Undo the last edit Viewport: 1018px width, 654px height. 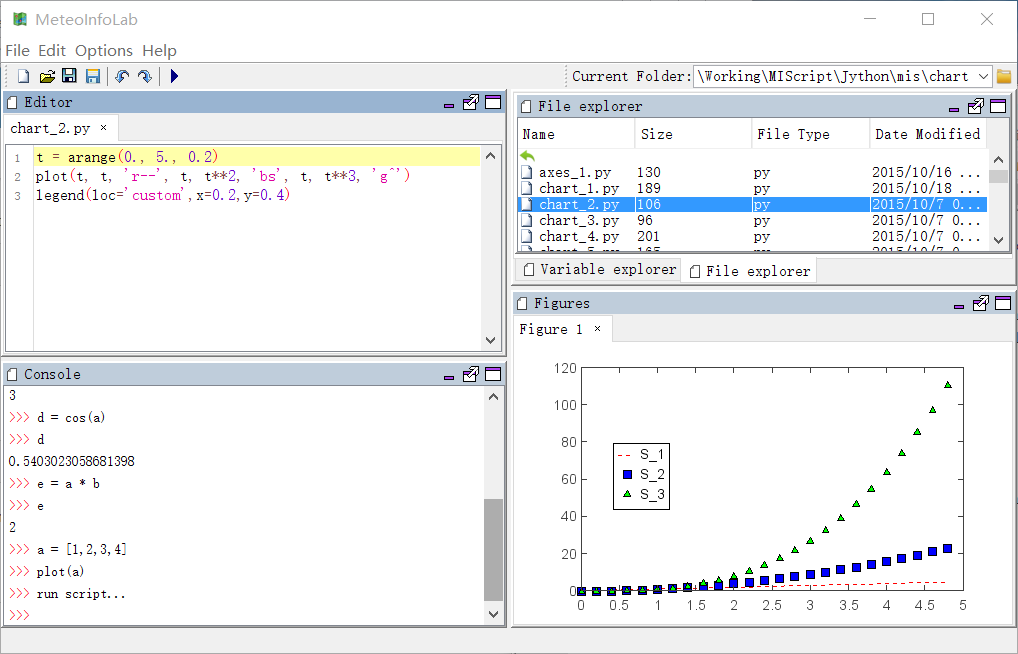pos(122,76)
